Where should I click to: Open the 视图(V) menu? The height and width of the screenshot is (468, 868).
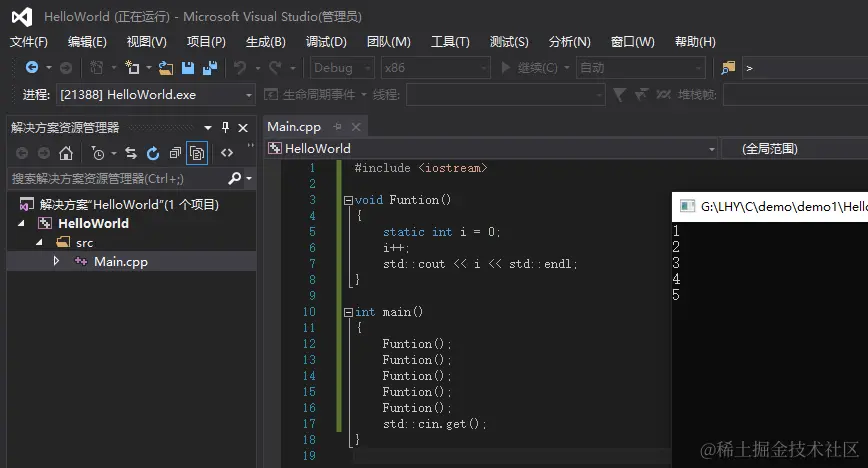click(146, 42)
